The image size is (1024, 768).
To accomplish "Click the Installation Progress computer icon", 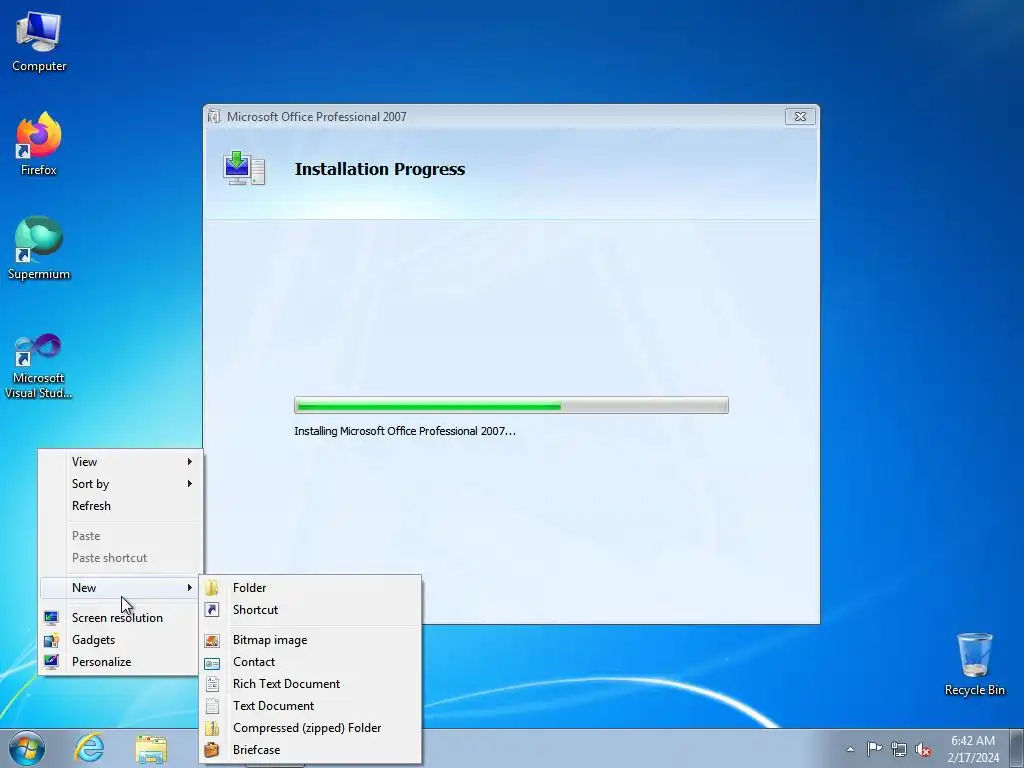I will click(244, 168).
